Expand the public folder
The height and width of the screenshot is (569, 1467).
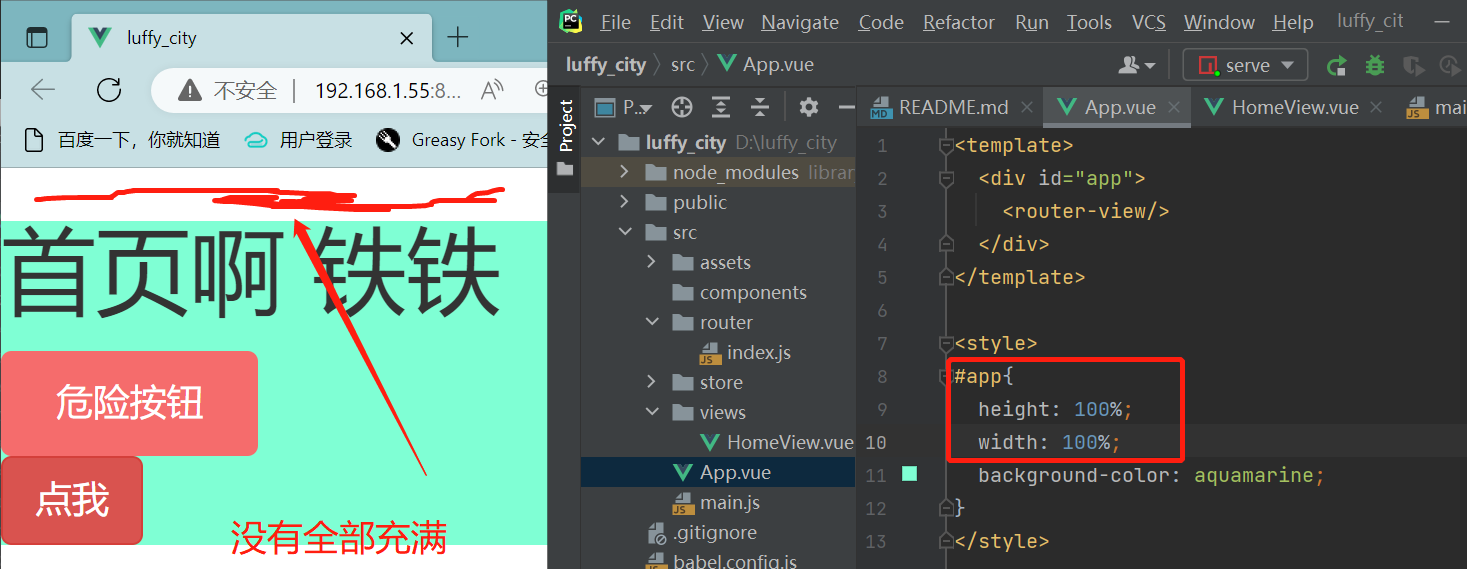625,202
